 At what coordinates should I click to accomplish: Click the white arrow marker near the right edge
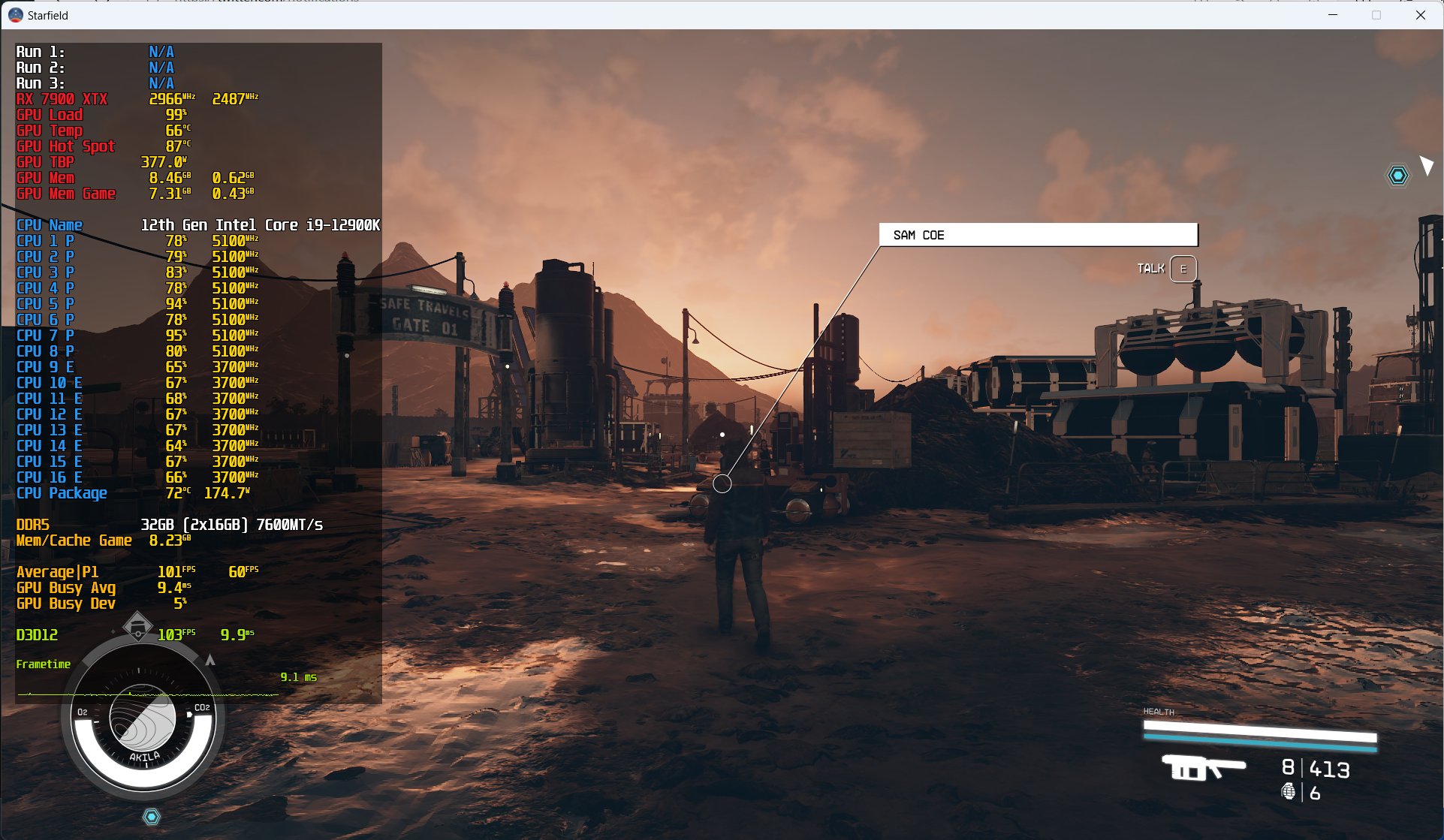(x=1426, y=165)
